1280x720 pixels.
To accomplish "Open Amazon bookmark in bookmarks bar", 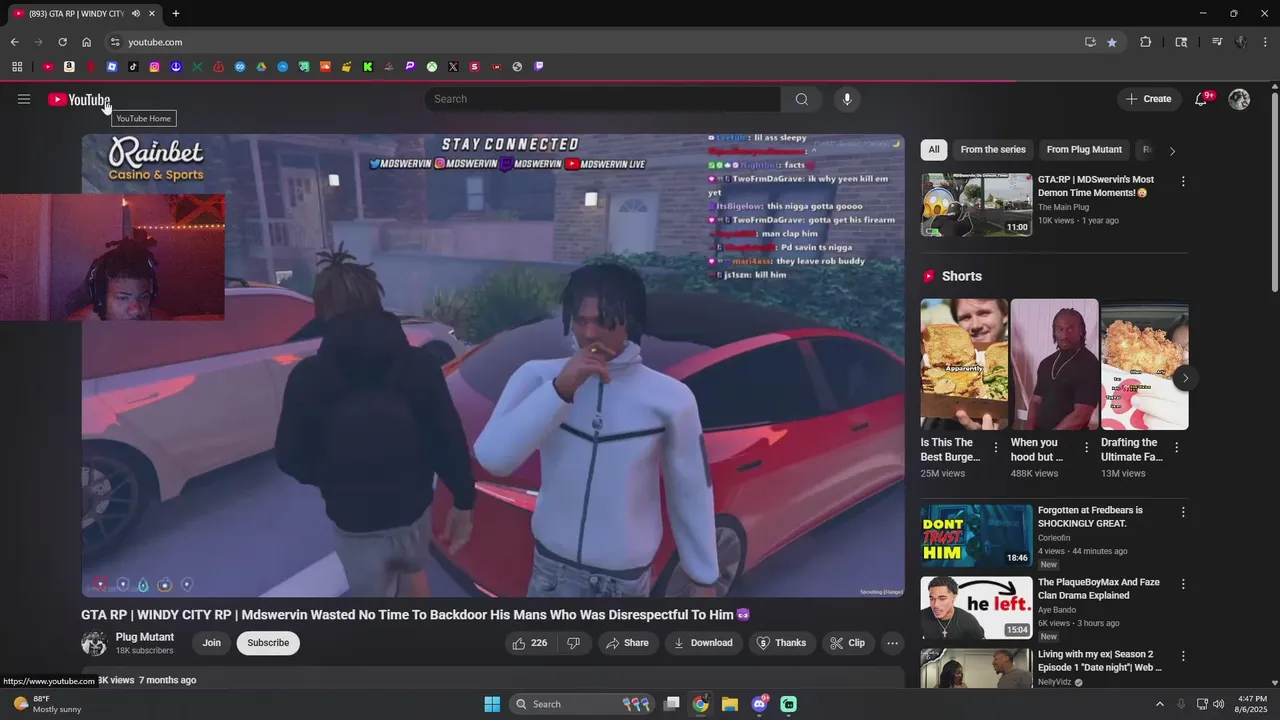I will [69, 67].
